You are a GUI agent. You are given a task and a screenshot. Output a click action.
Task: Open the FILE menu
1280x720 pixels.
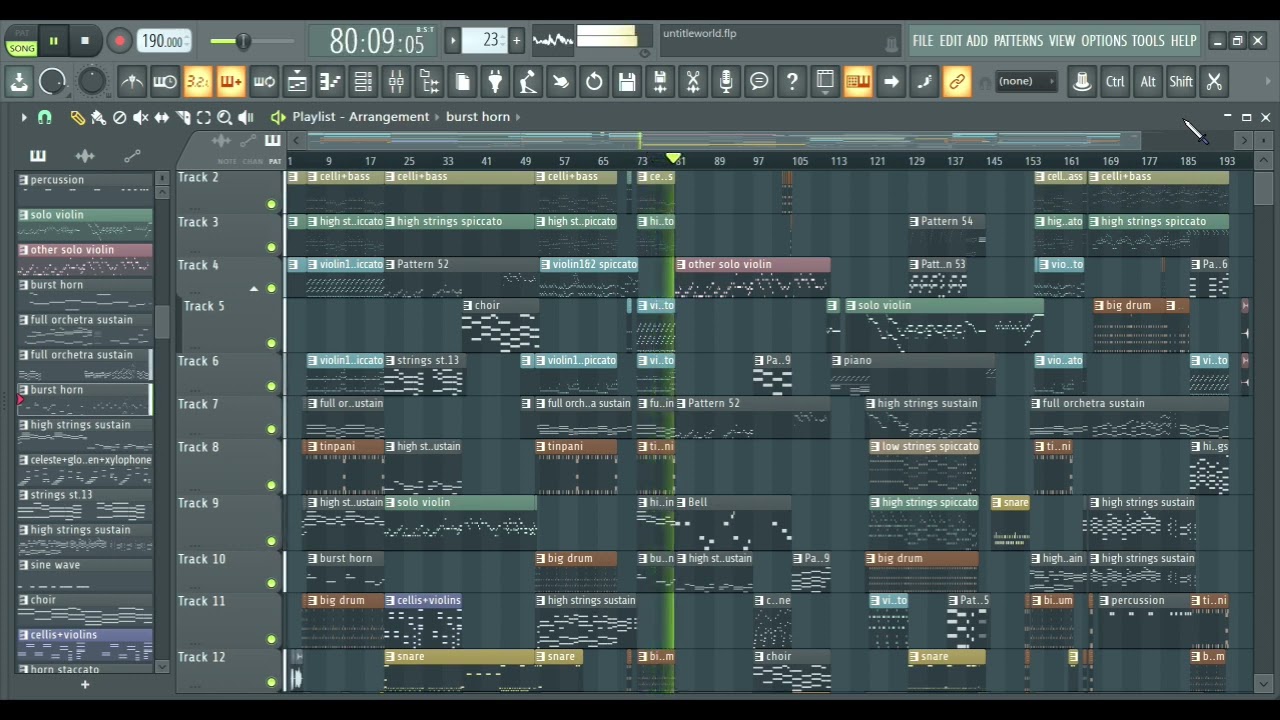pos(923,41)
